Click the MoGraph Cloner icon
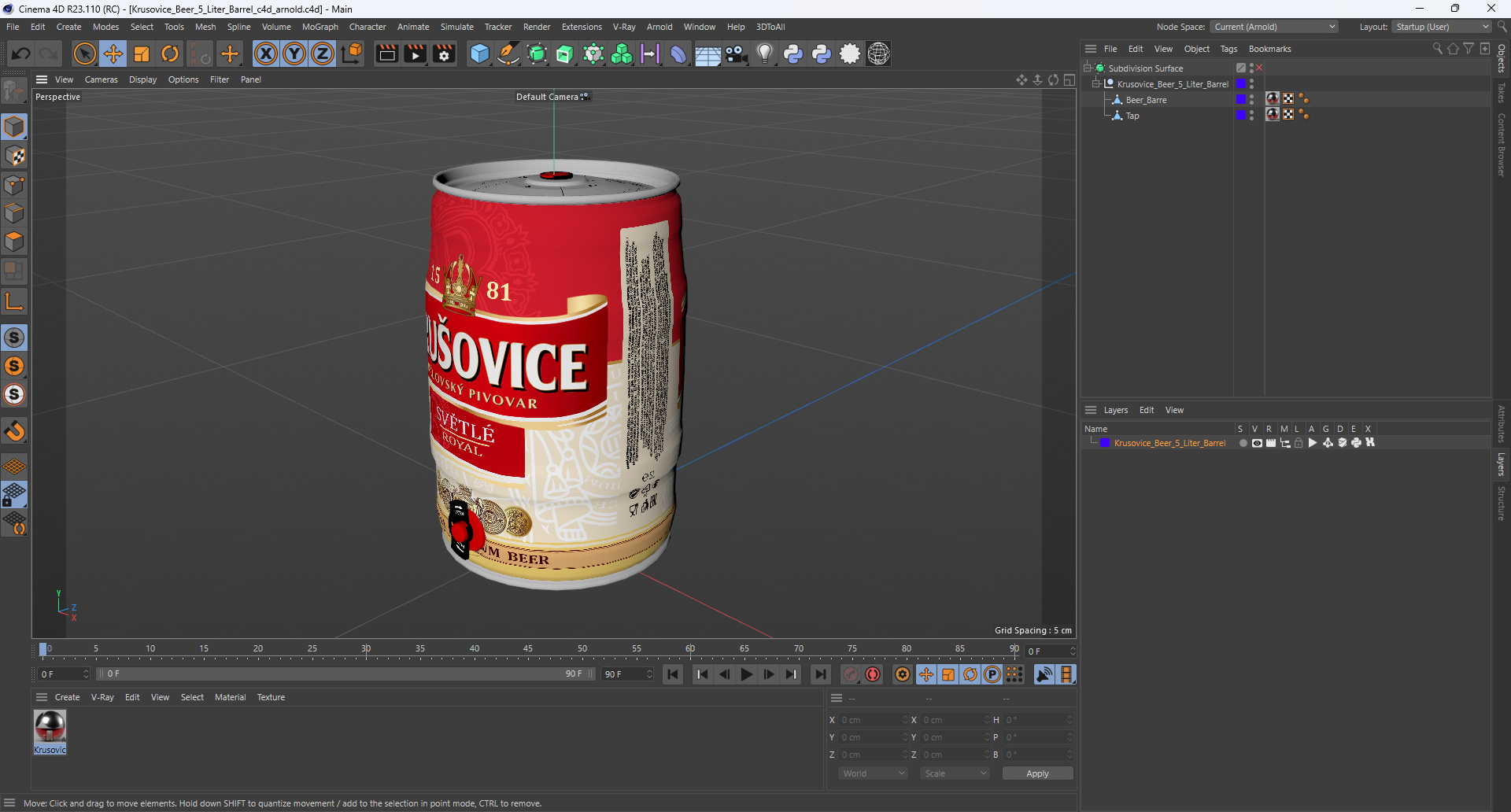Screen dimensions: 1511x812 click(x=622, y=54)
